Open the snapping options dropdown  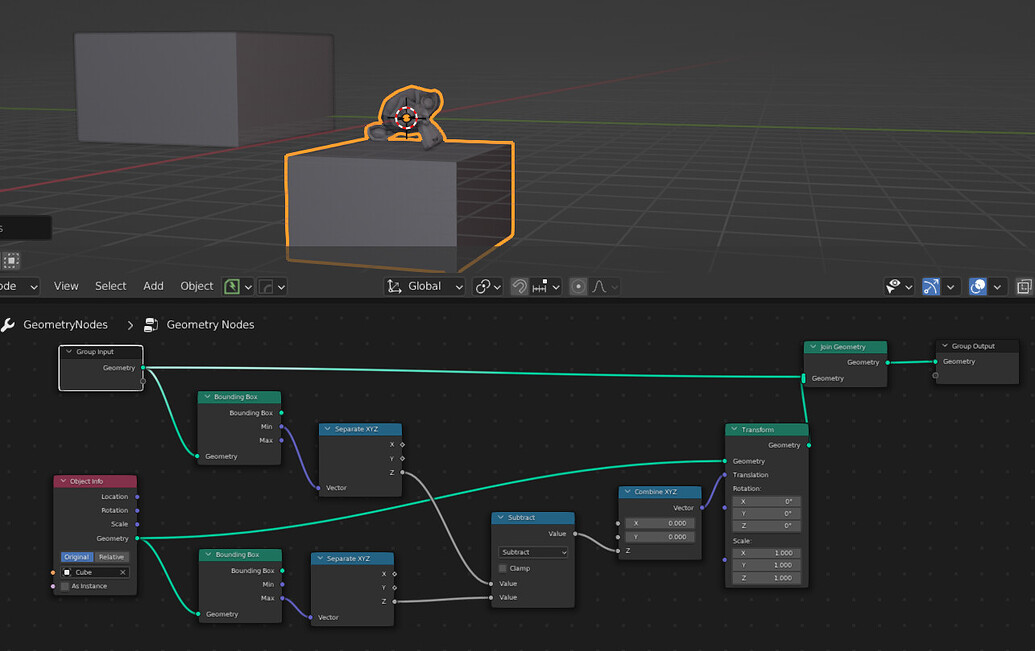tap(547, 287)
